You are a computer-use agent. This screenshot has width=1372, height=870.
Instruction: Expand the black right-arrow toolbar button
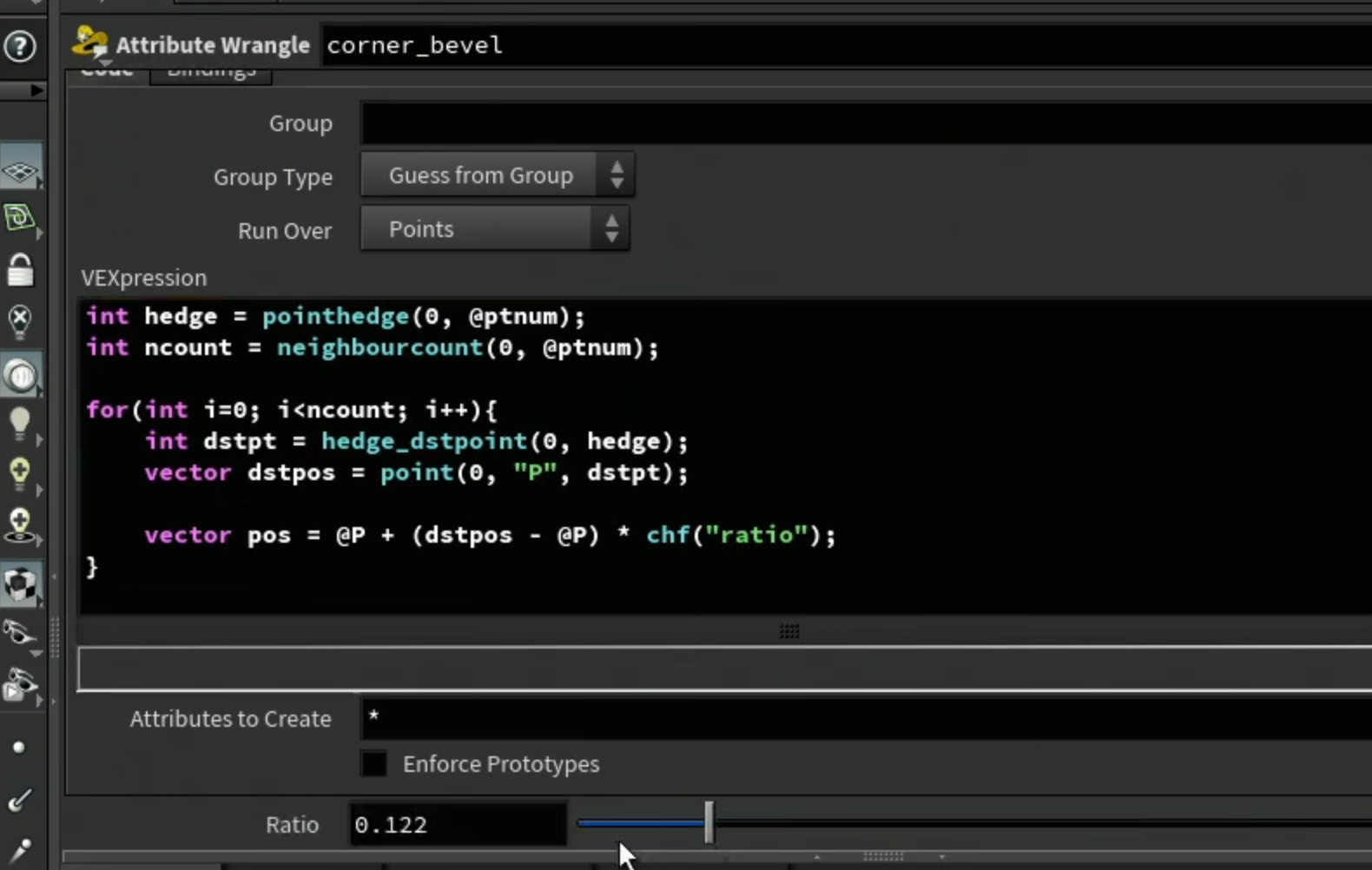click(36, 90)
